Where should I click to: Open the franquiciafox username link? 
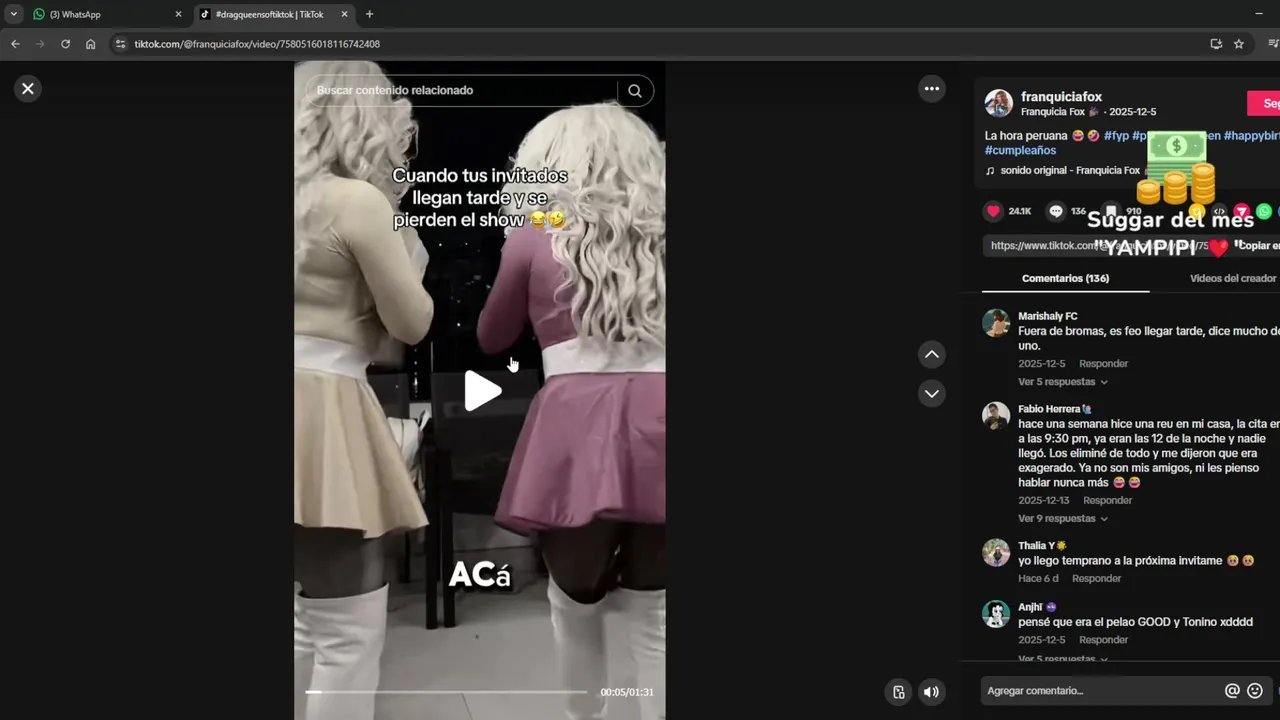tap(1061, 97)
